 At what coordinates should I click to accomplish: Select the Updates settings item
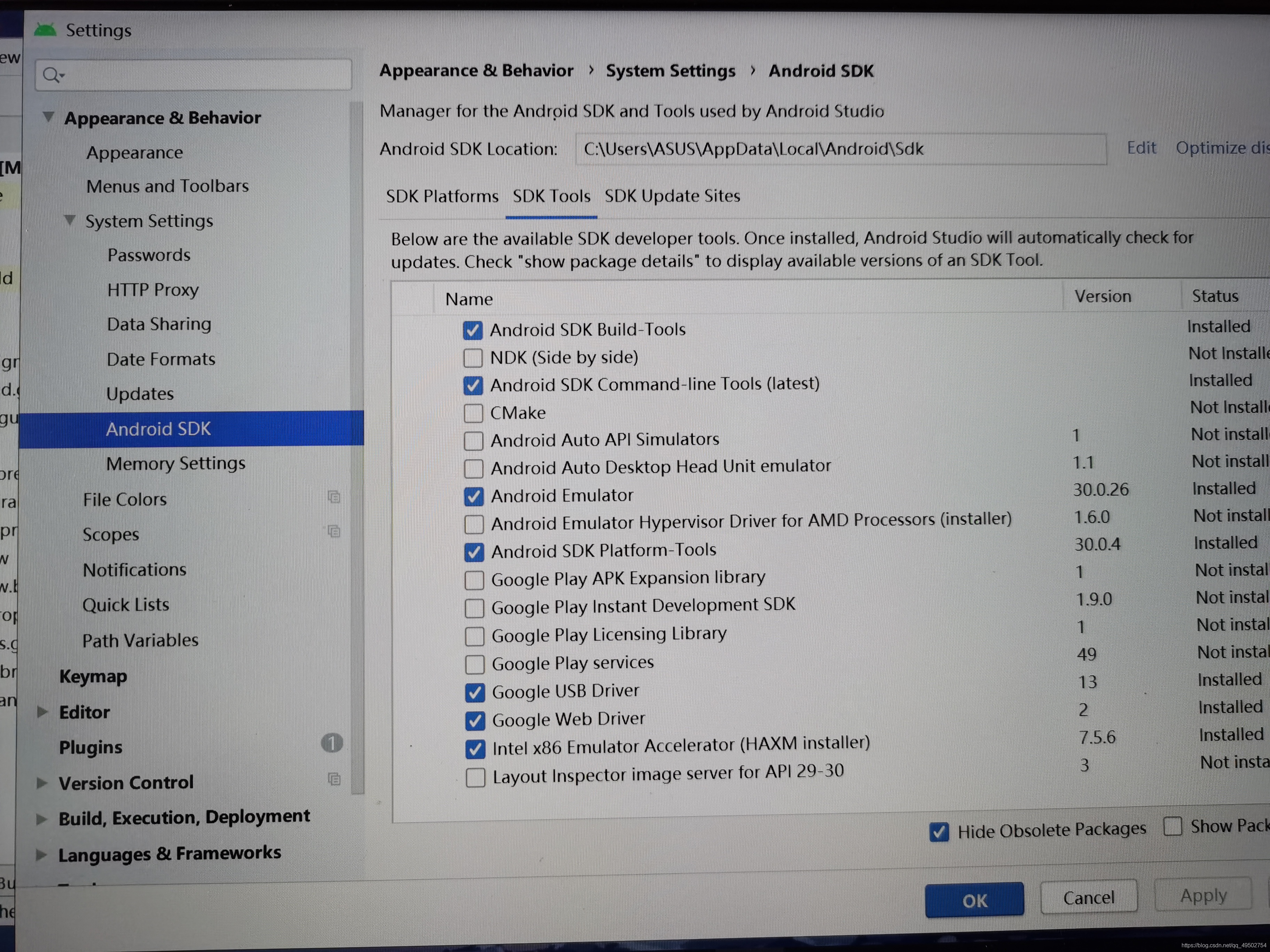coord(140,394)
